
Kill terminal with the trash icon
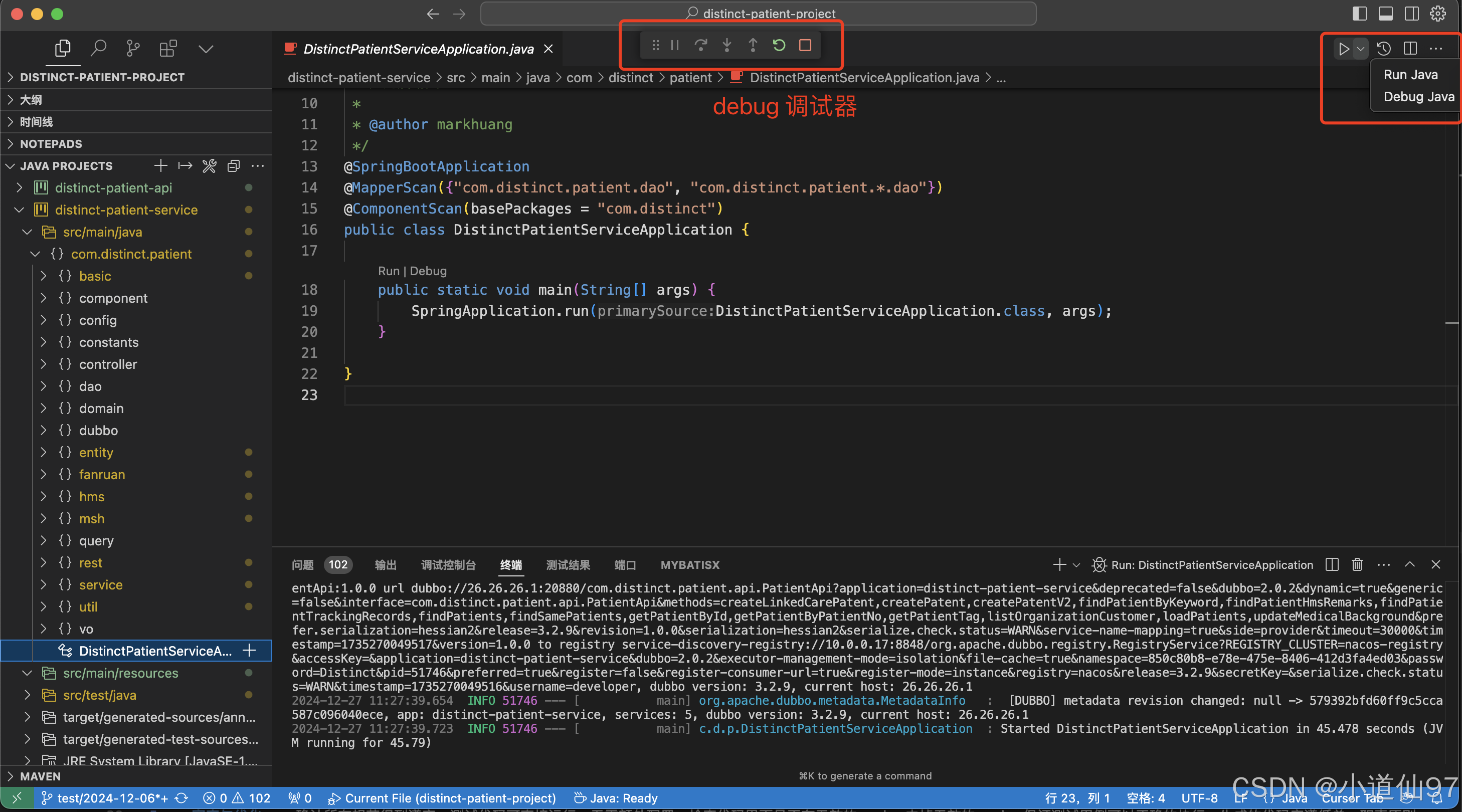coord(1357,564)
